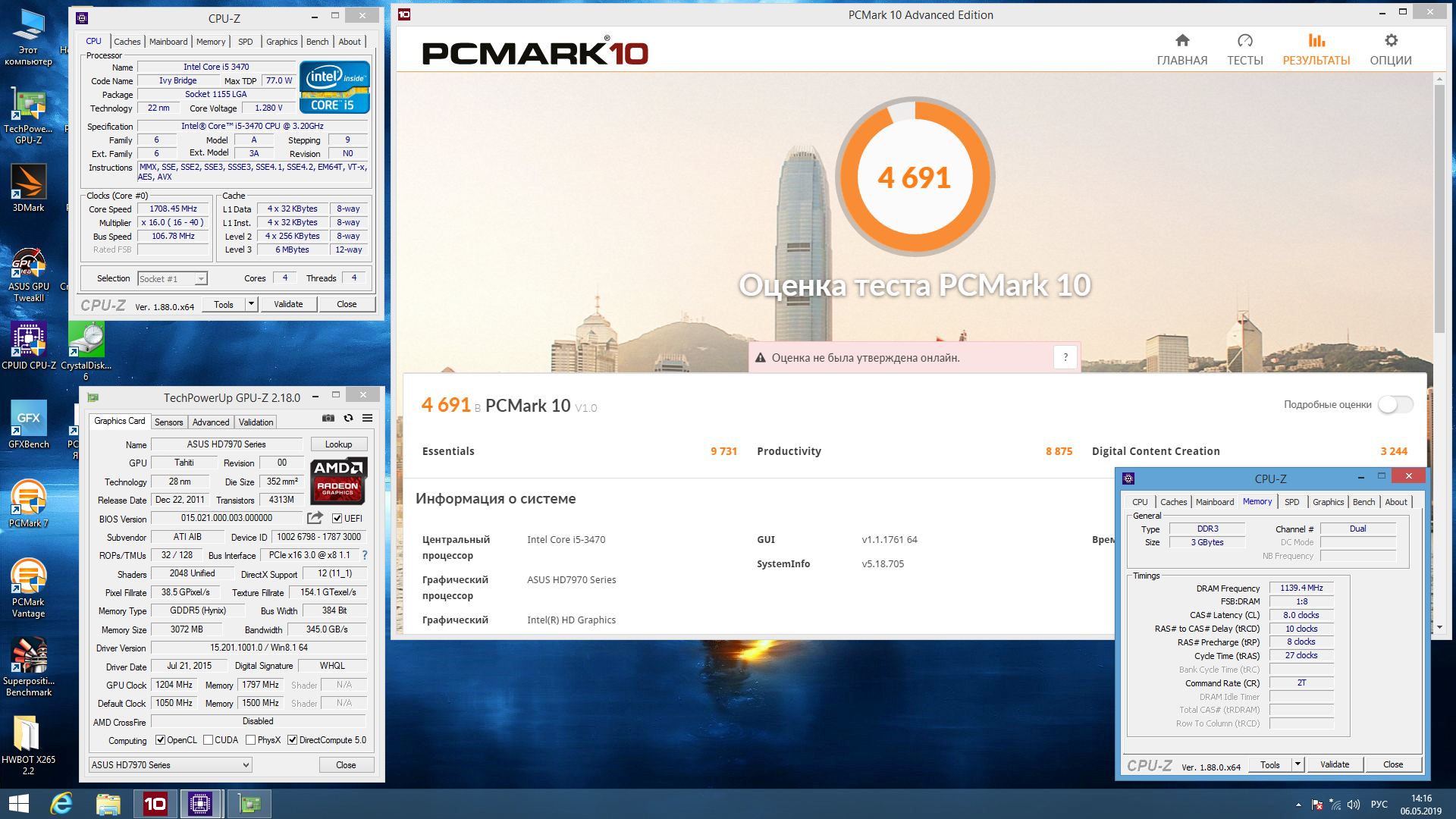This screenshot has width=1456, height=819.
Task: Open Bench tab in the CPU tab CPU-Z window
Action: pos(317,42)
